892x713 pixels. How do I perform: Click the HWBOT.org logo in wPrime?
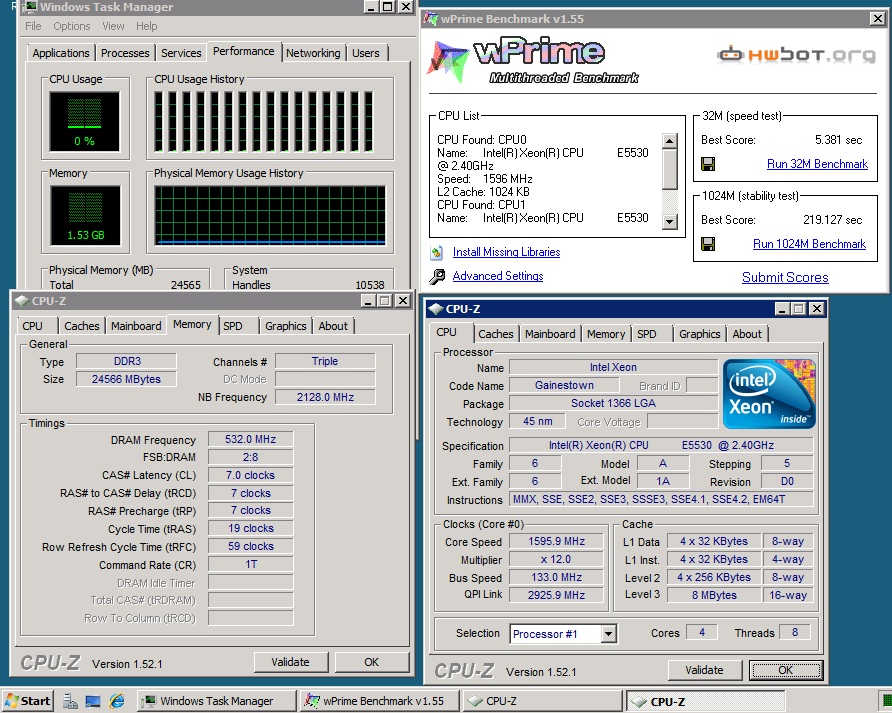pos(796,55)
